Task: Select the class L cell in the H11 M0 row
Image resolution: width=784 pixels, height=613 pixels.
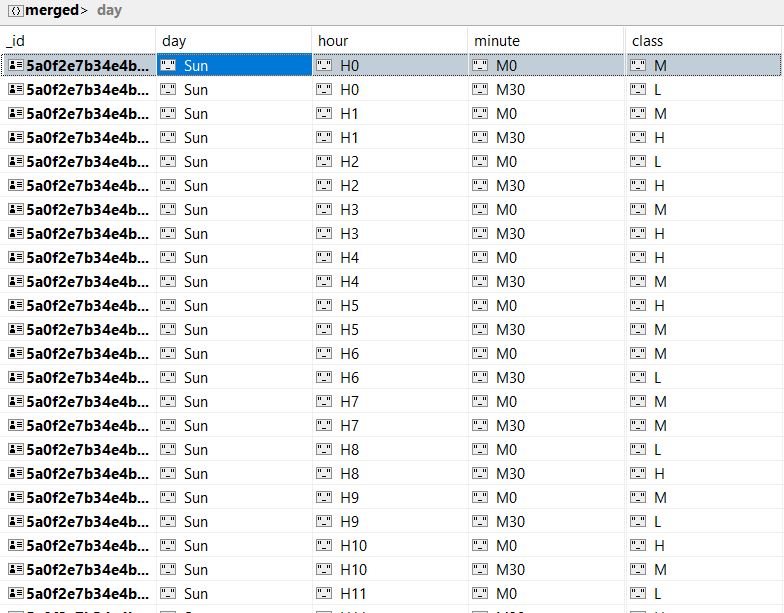Action: tap(704, 593)
